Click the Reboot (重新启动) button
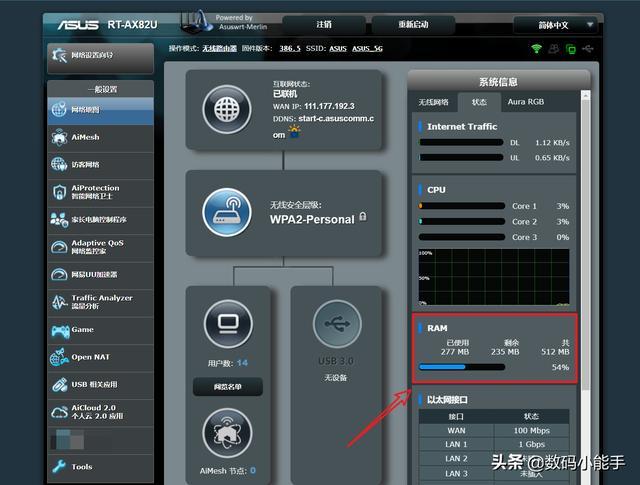The width and height of the screenshot is (640, 485). (x=413, y=24)
